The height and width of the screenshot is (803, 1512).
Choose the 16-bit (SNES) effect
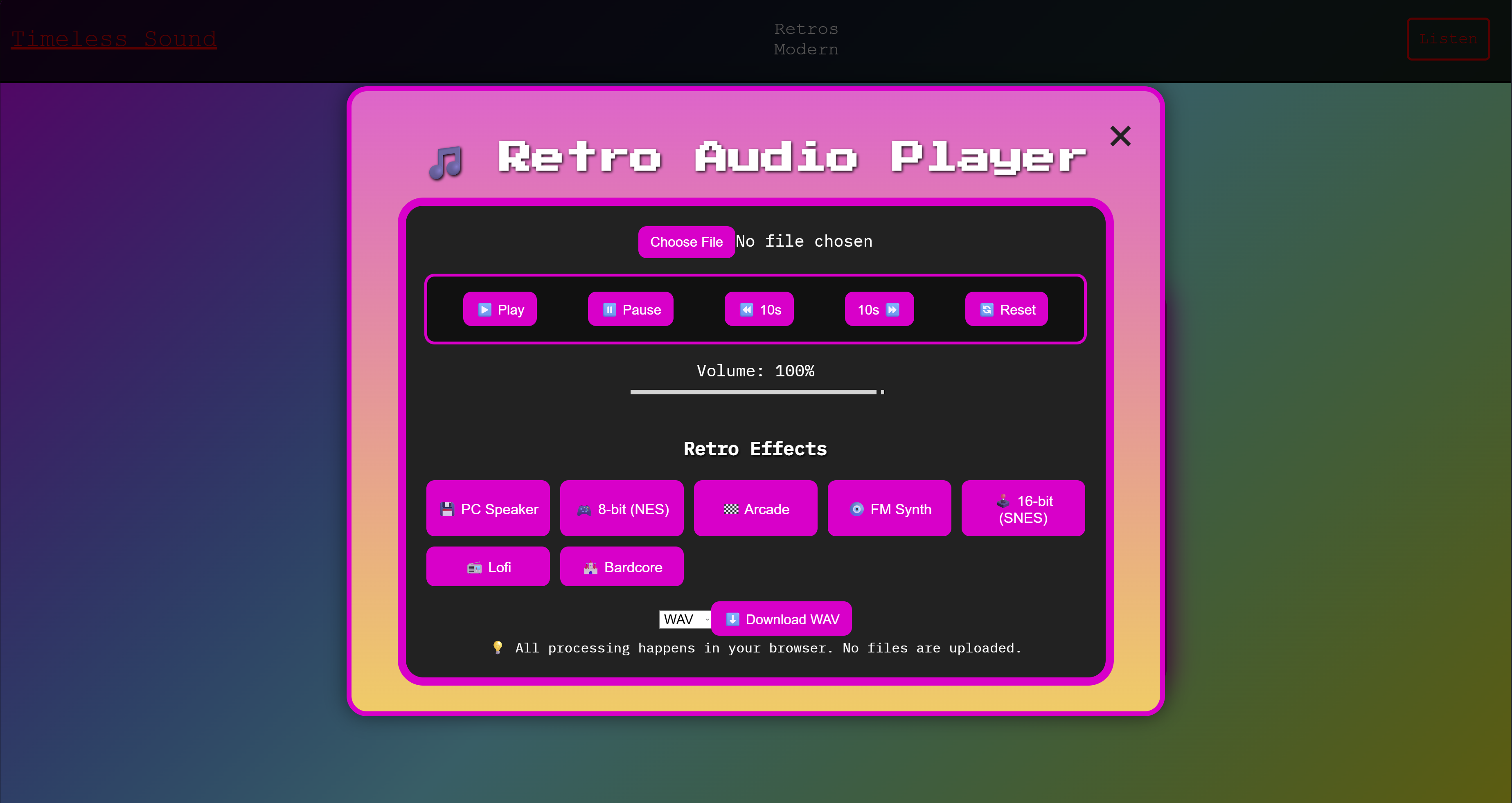point(1023,508)
